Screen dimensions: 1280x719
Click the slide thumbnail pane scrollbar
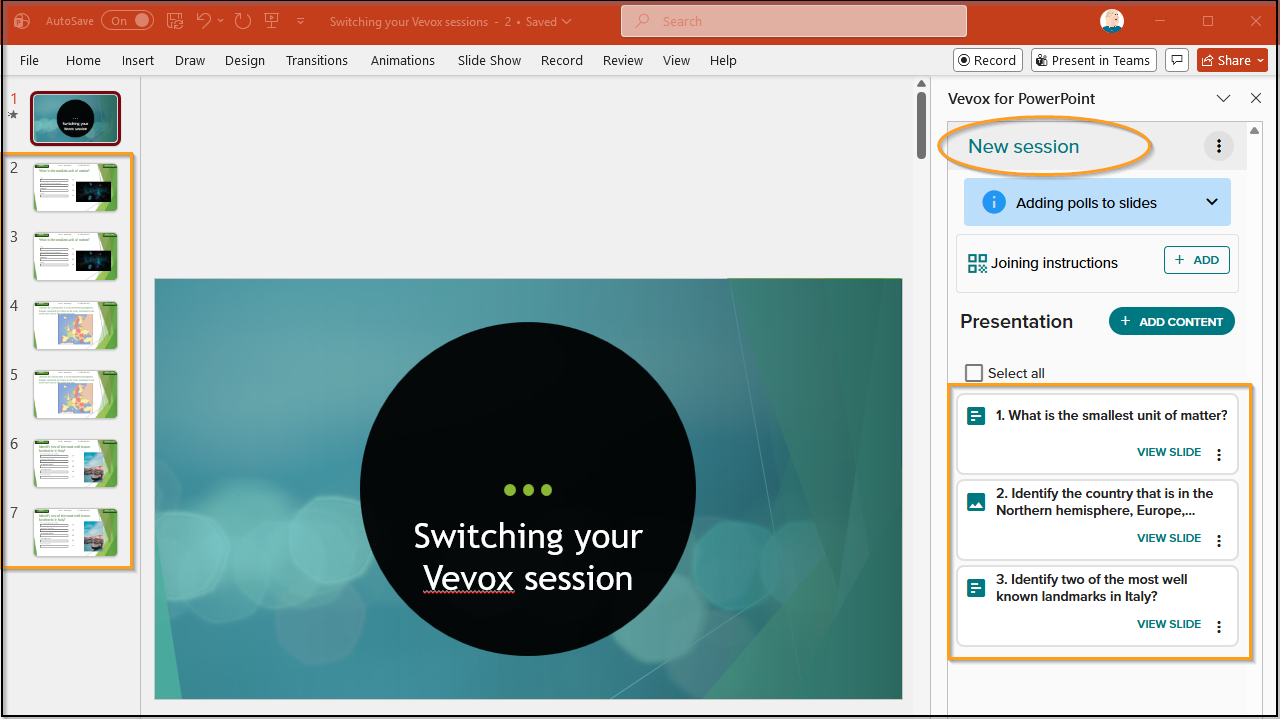(x=921, y=124)
